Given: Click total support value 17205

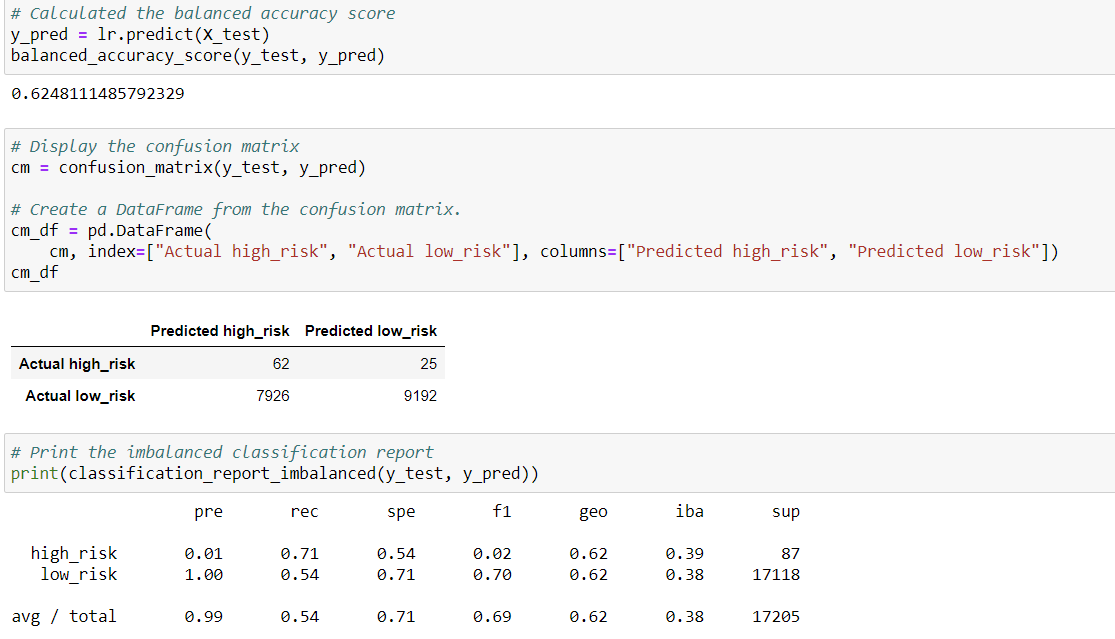Looking at the screenshot, I should (776, 617).
